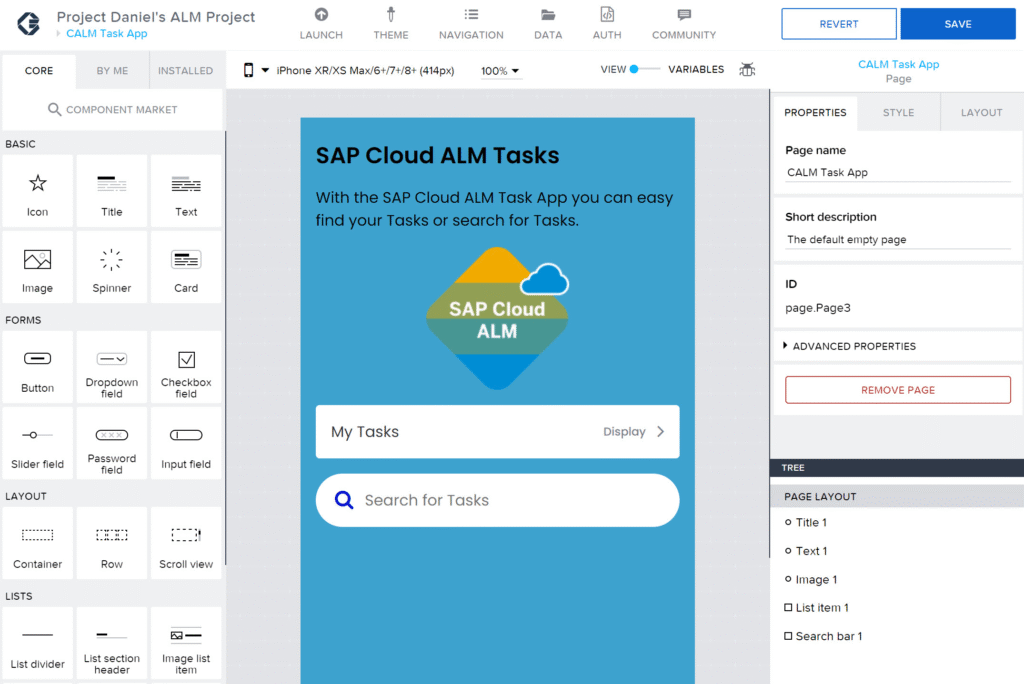Click the Search for Tasks bar

pos(498,500)
